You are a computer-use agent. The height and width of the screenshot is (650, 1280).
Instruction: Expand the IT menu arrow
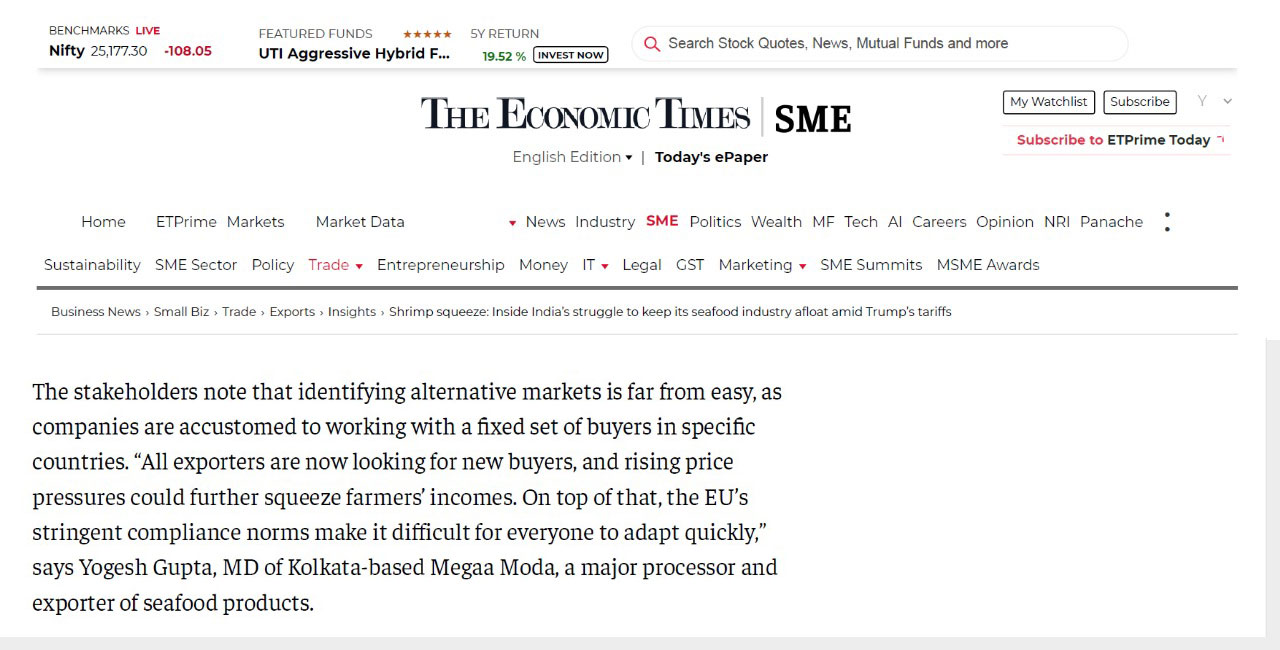click(605, 266)
